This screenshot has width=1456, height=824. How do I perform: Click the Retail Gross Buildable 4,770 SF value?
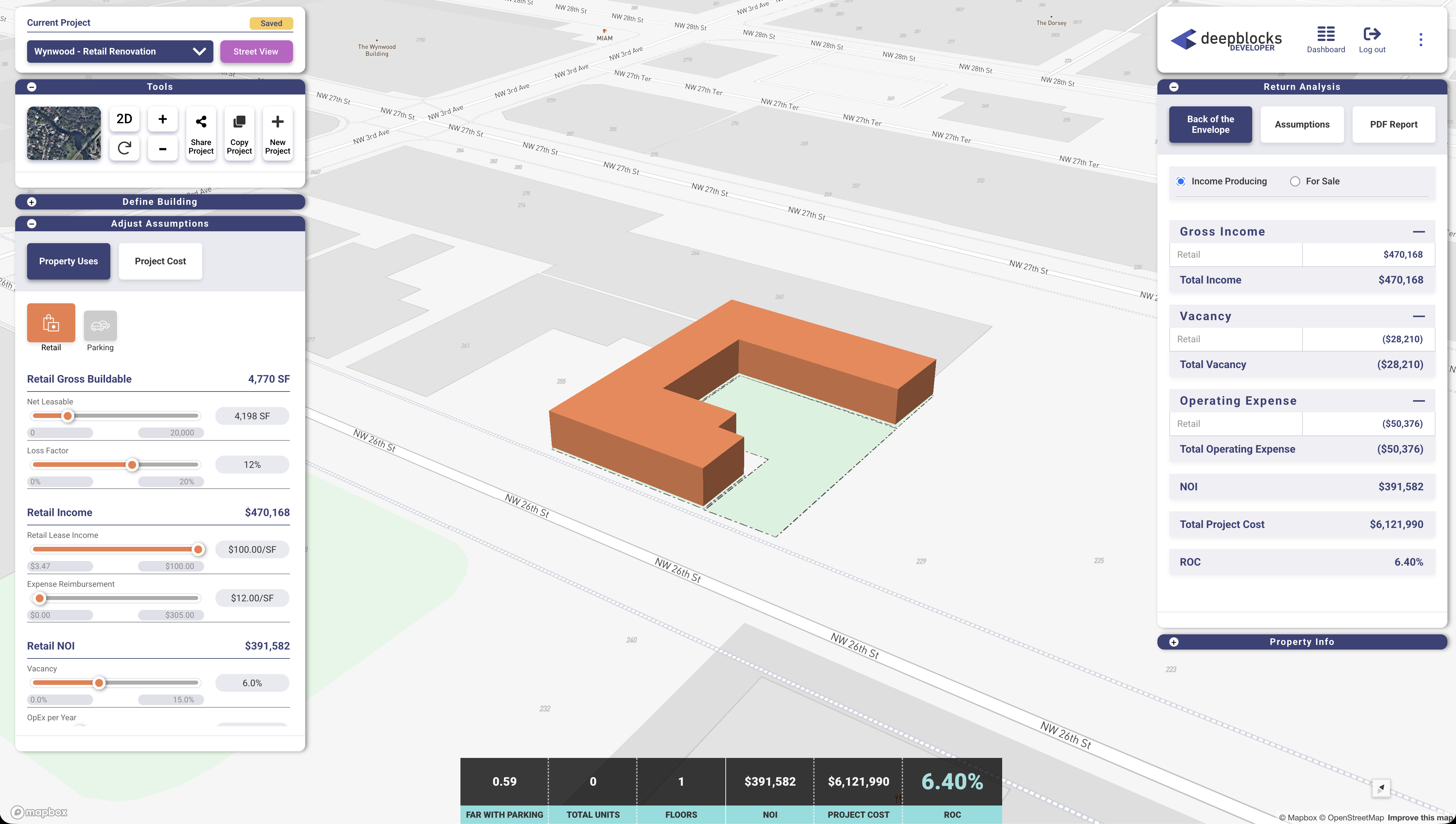pyautogui.click(x=269, y=379)
